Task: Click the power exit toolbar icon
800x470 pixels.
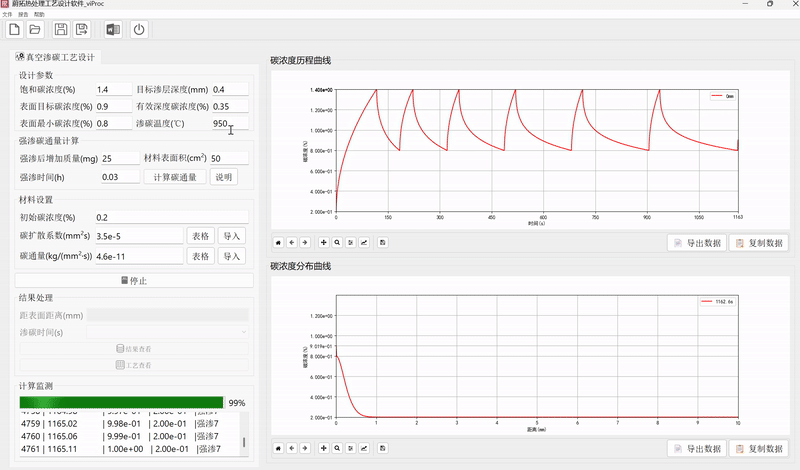Action: [x=139, y=30]
